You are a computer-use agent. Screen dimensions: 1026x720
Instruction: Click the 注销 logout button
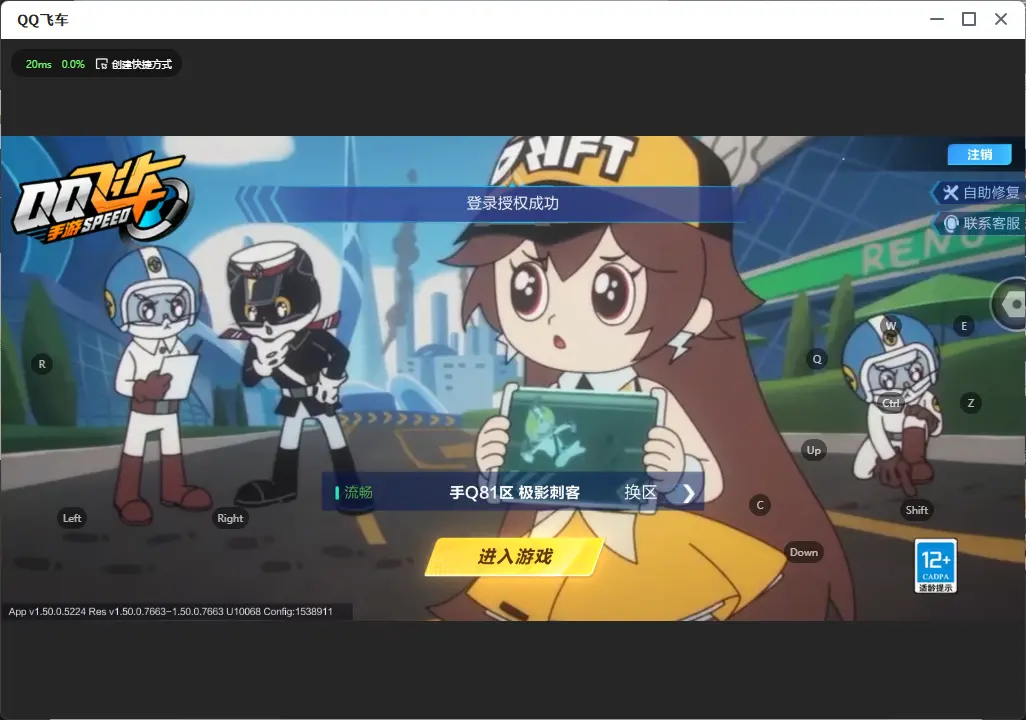980,154
